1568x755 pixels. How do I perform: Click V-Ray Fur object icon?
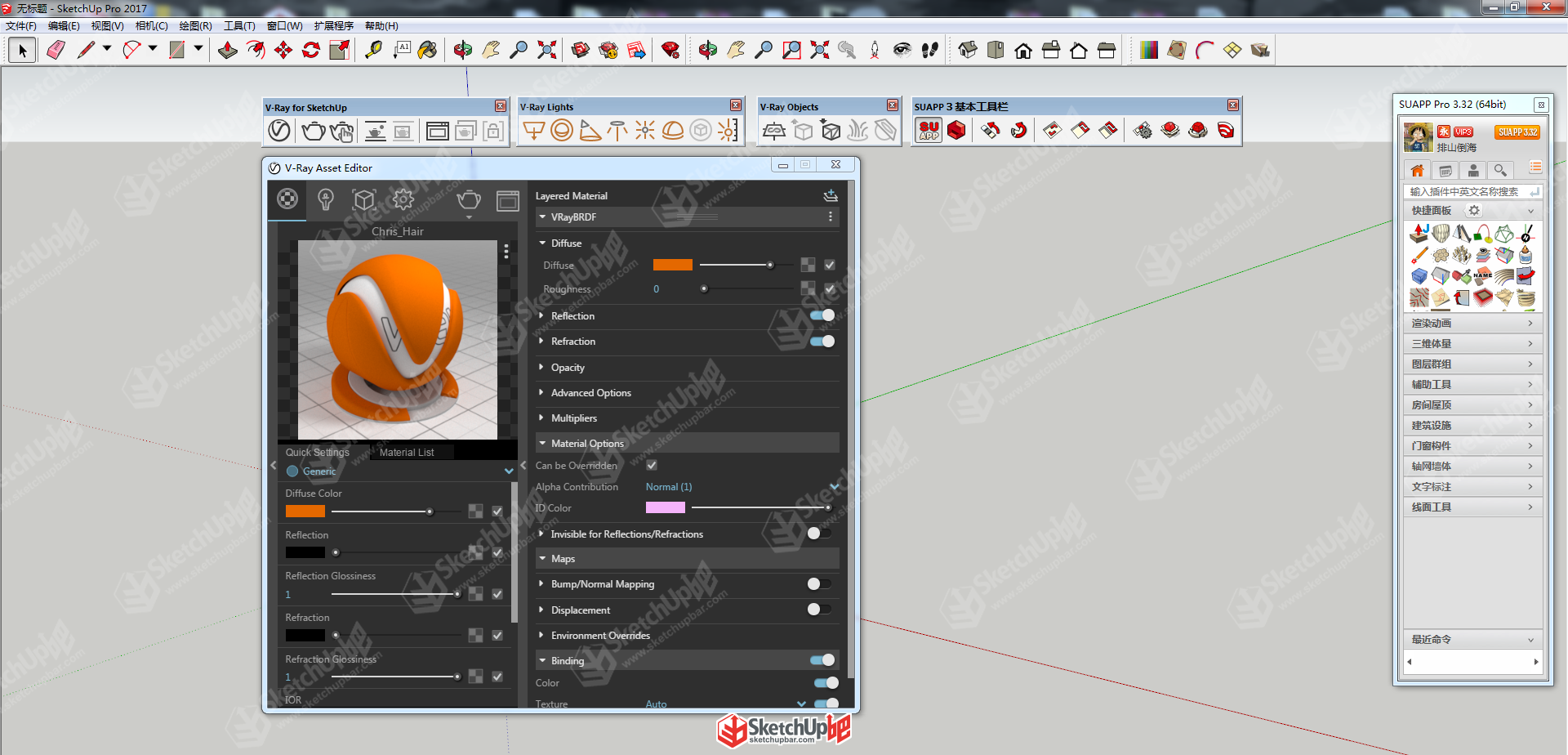857,131
